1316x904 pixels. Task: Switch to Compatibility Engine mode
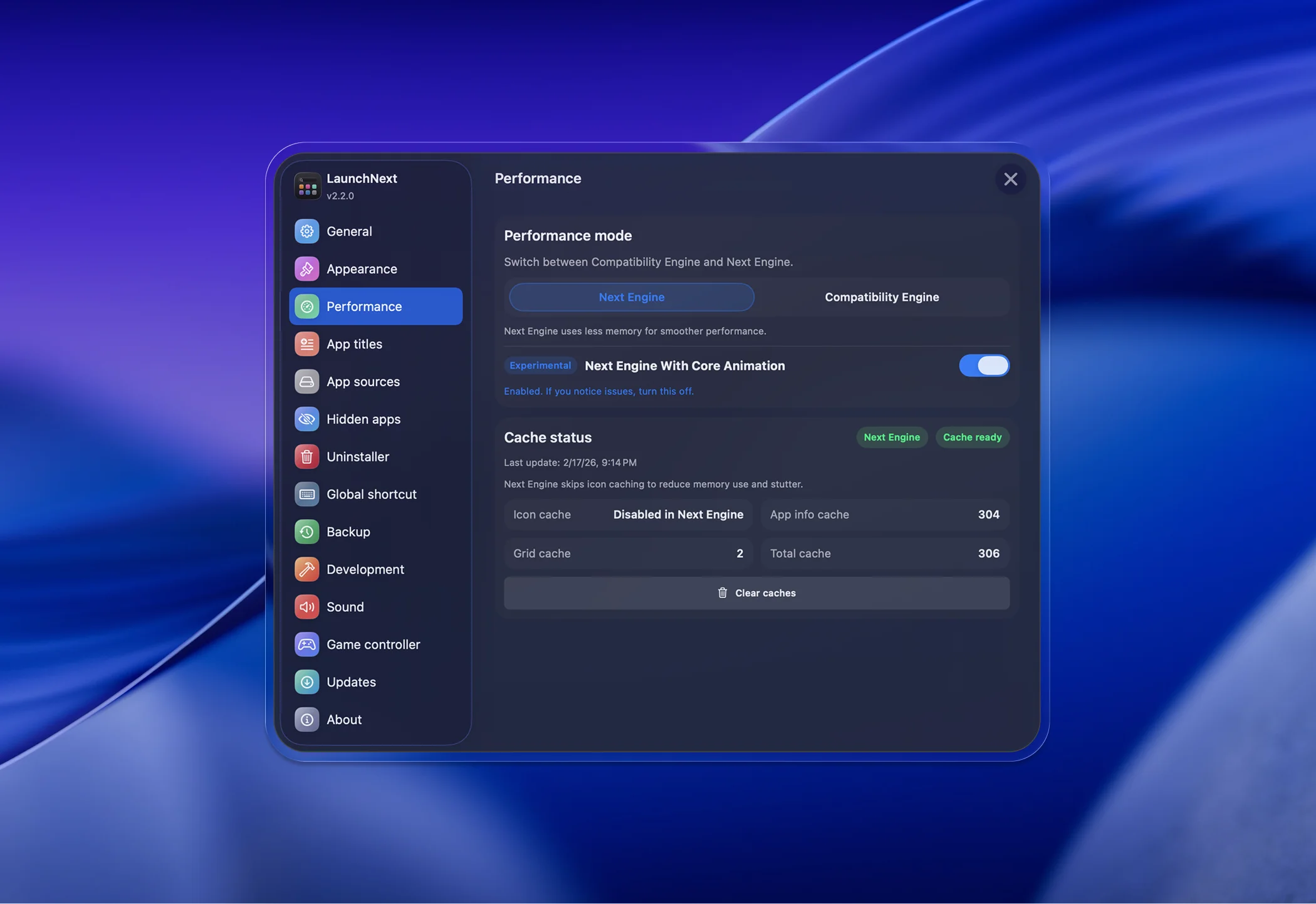pos(881,297)
